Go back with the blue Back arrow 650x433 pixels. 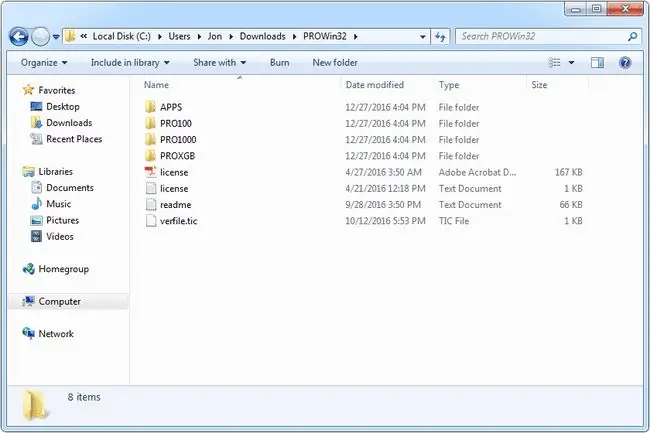pos(19,37)
